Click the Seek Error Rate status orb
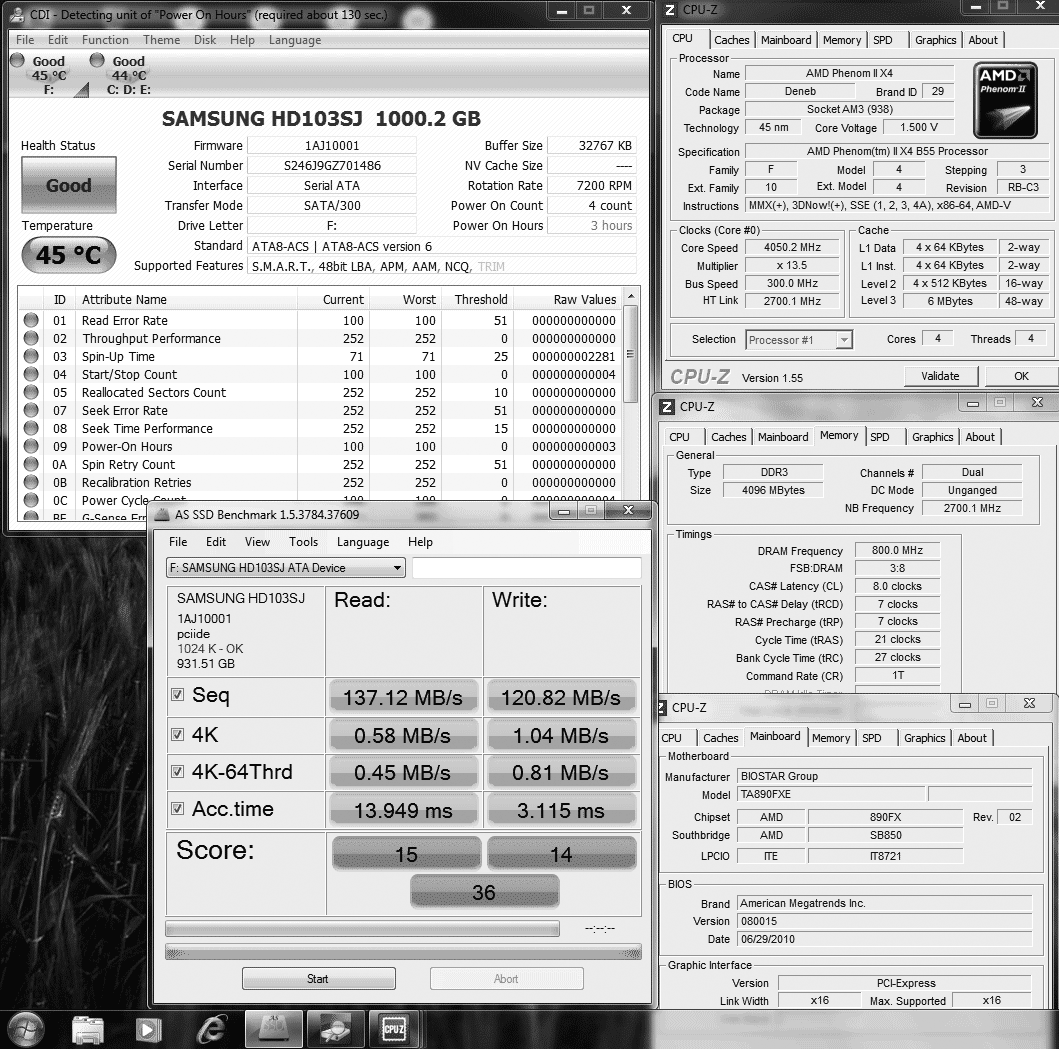 pos(31,410)
